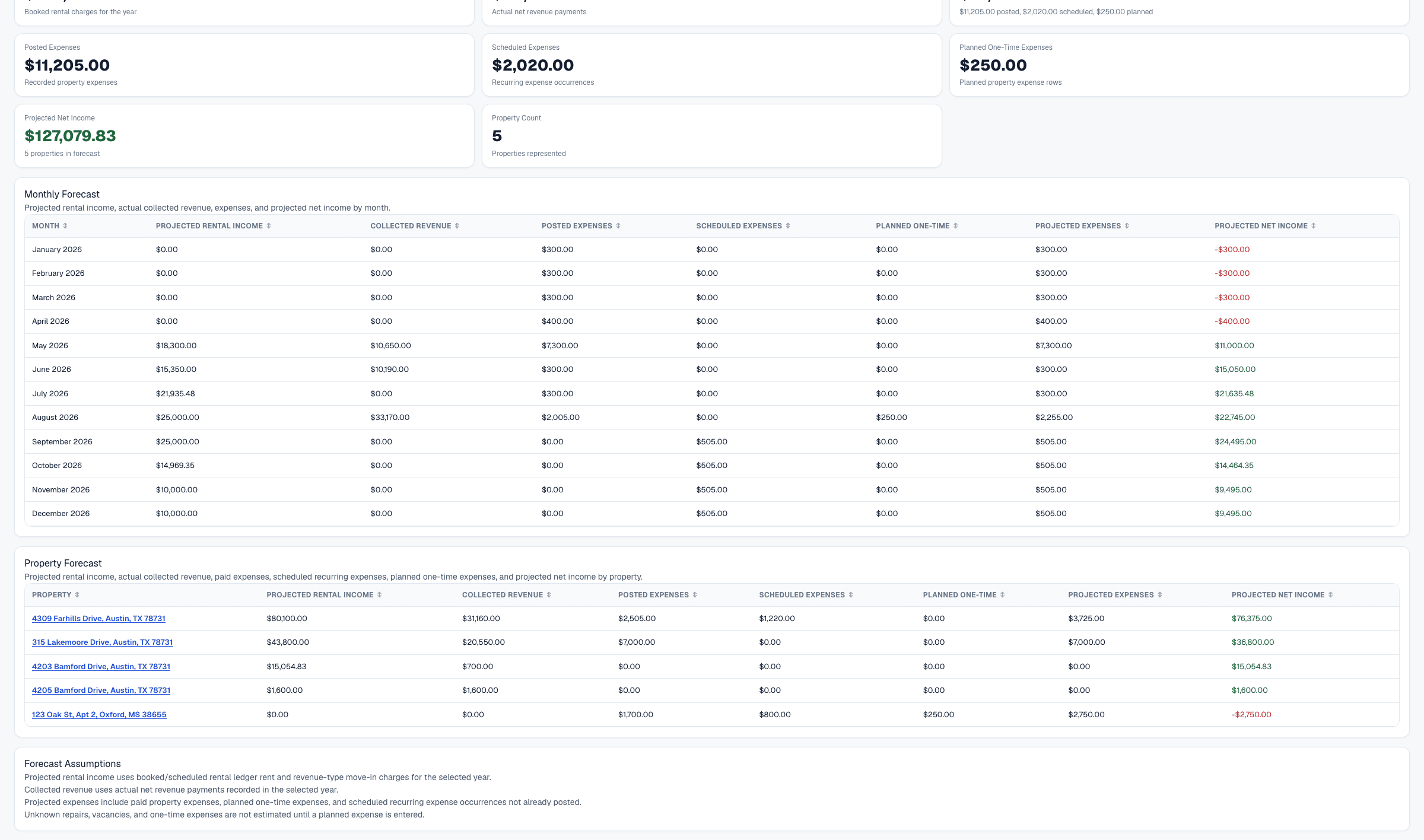1424x840 pixels.
Task: Sort Monthly Forecast by Month column icon
Action: coord(65,226)
